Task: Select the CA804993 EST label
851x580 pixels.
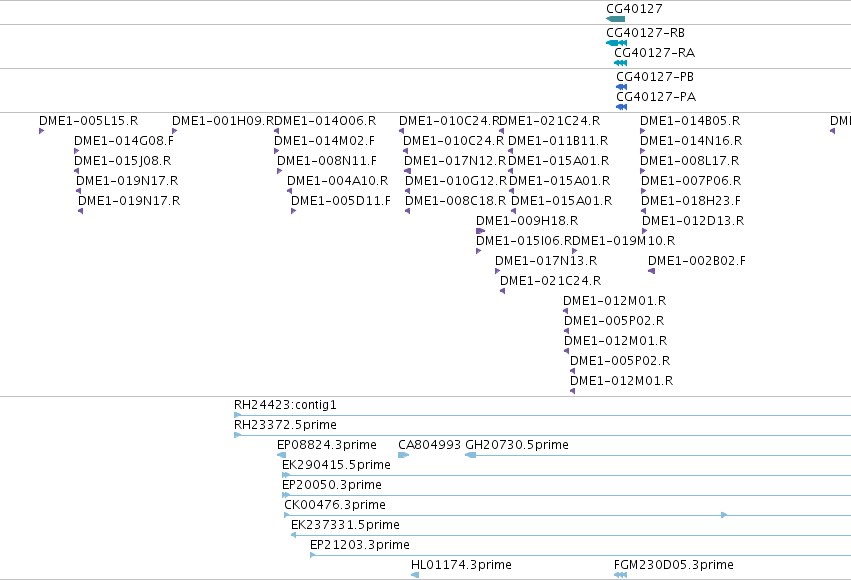Action: pyautogui.click(x=429, y=445)
